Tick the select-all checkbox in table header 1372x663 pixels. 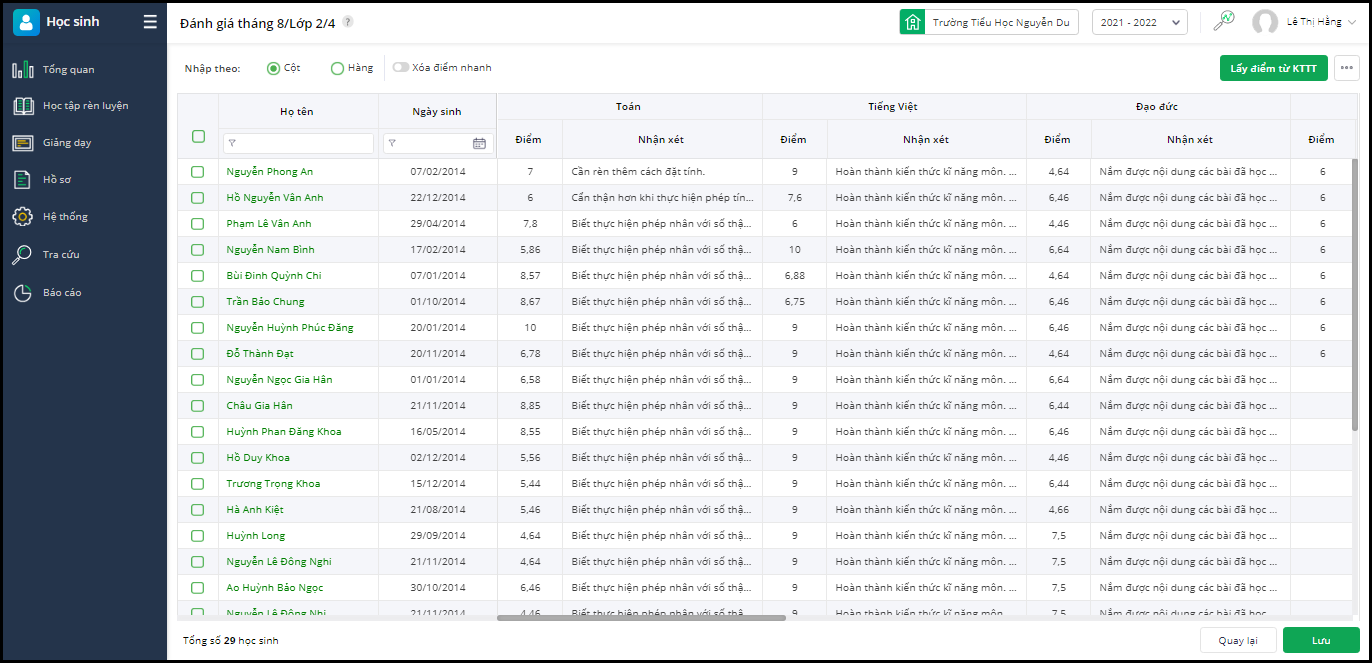click(x=198, y=137)
